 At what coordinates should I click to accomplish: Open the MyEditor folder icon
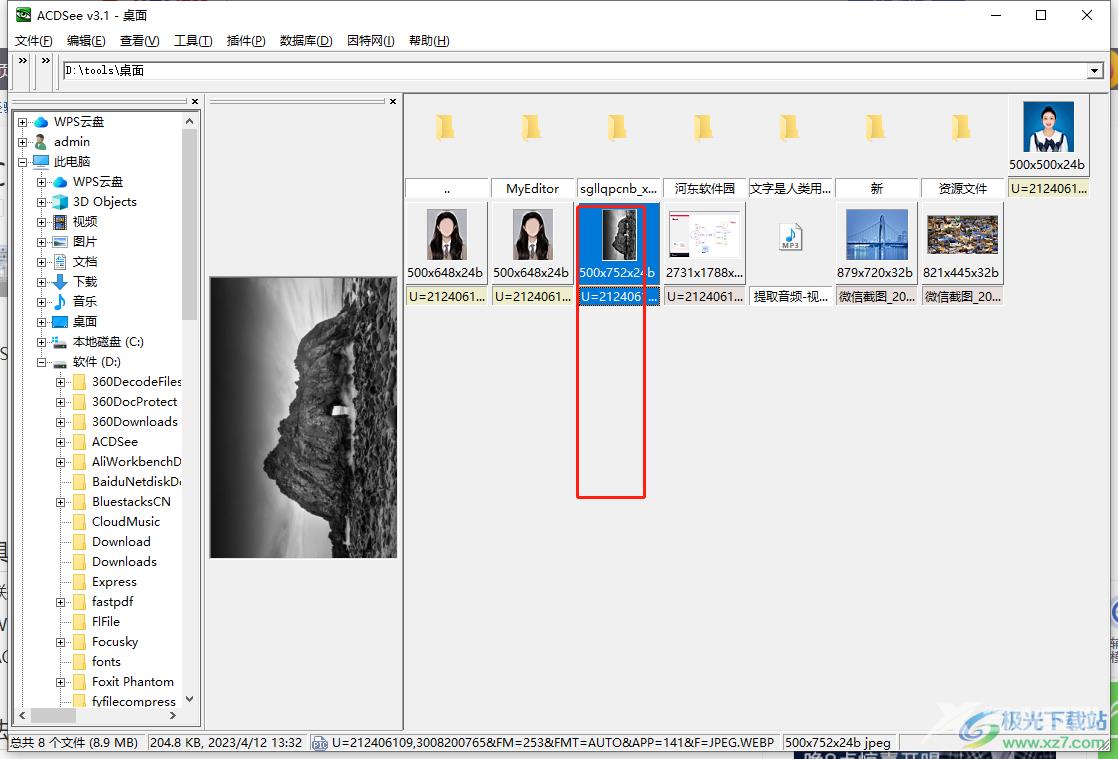(531, 128)
